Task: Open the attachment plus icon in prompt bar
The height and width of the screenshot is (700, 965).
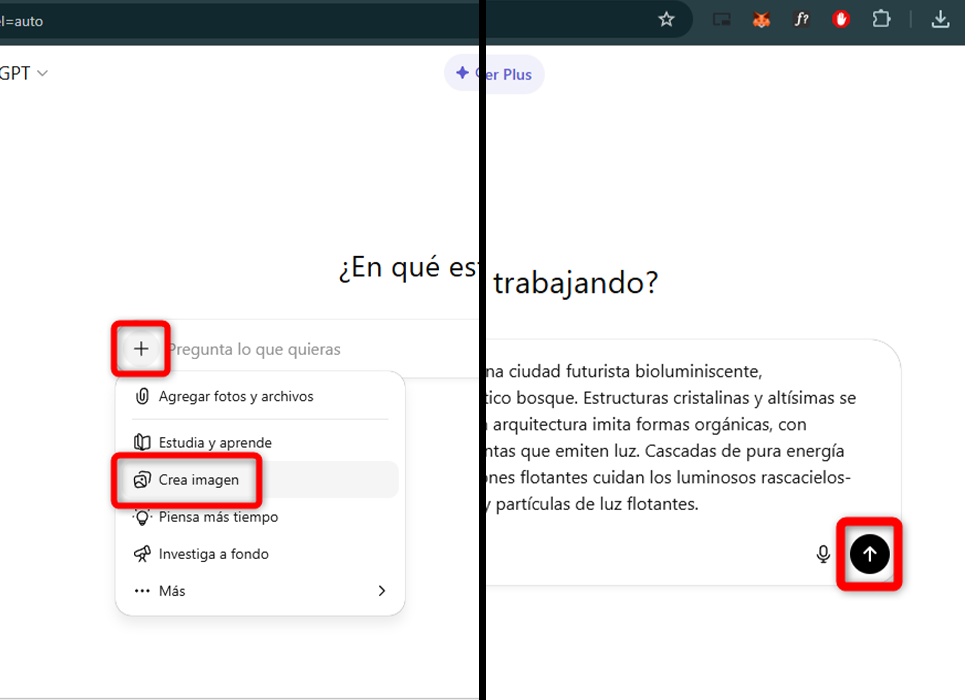Action: coord(140,349)
